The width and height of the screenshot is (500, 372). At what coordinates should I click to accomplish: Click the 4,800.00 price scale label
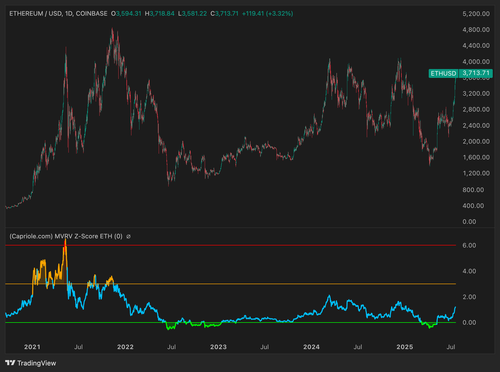476,30
